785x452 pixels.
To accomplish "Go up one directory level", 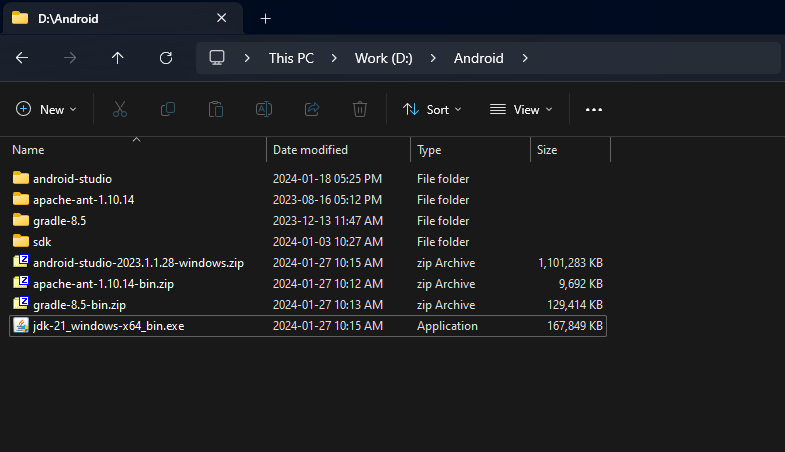I will (x=118, y=58).
